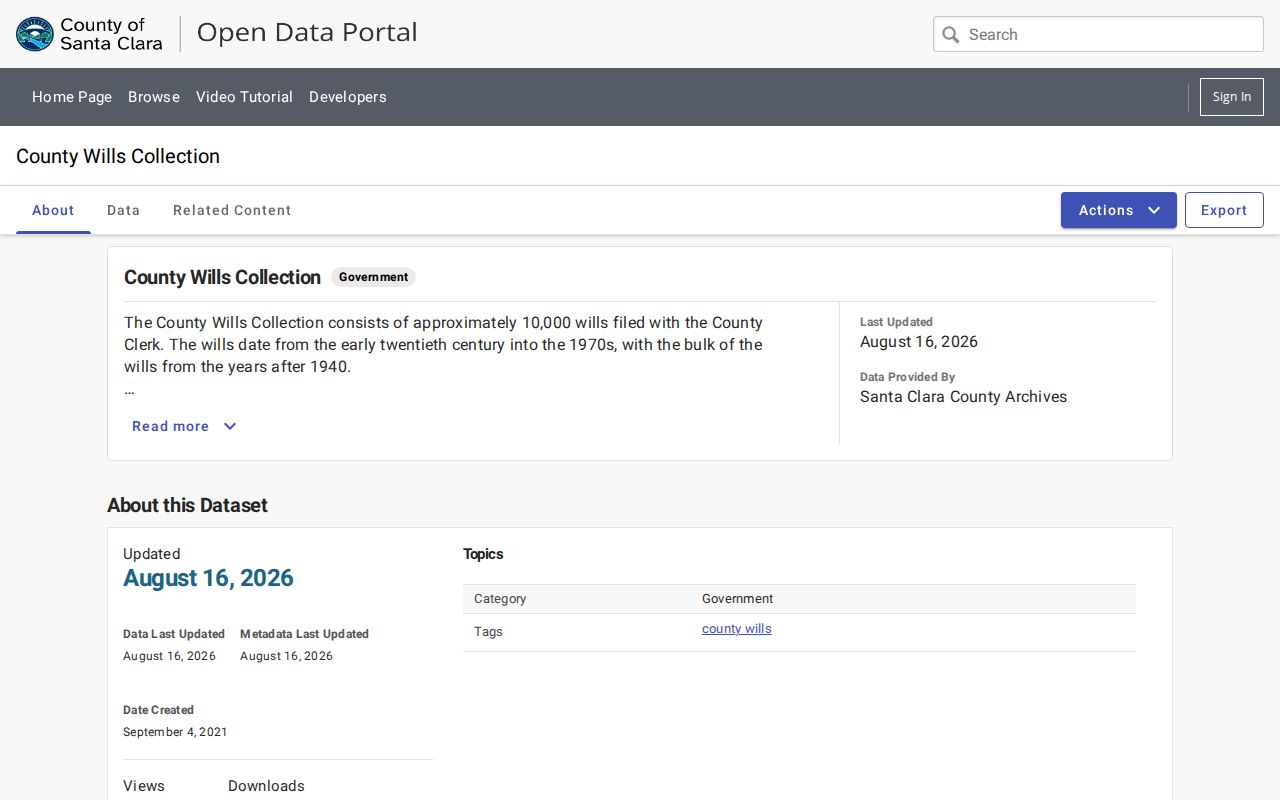The width and height of the screenshot is (1280, 800).
Task: Click the Read more chevron icon
Action: coord(230,426)
